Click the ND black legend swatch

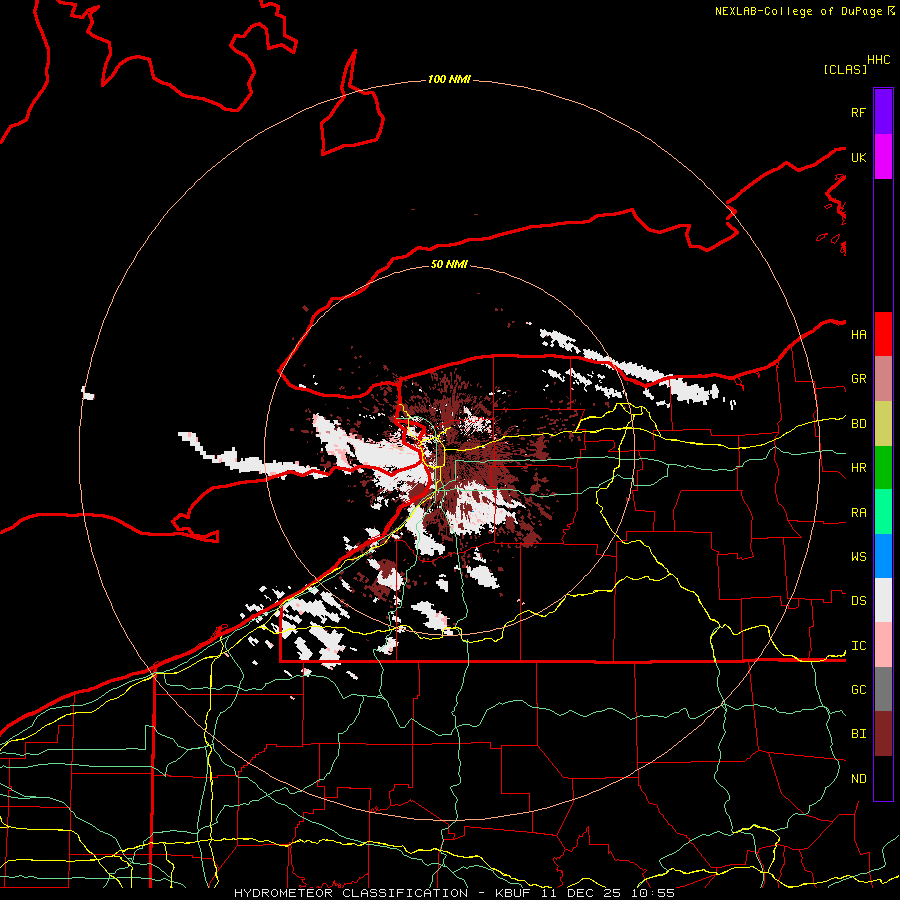[x=883, y=778]
